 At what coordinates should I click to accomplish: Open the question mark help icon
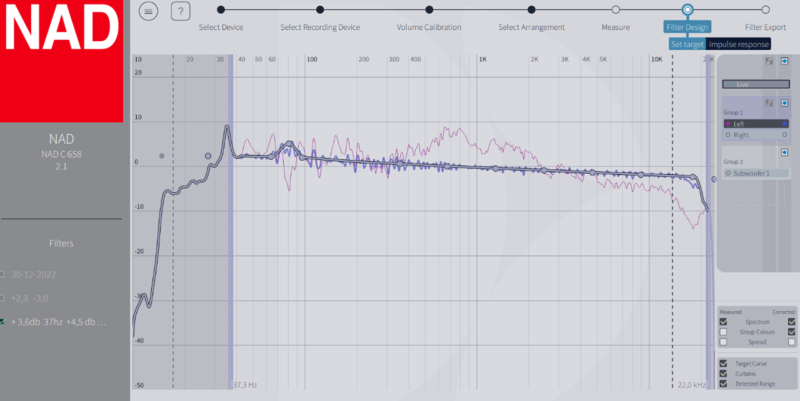(x=181, y=11)
